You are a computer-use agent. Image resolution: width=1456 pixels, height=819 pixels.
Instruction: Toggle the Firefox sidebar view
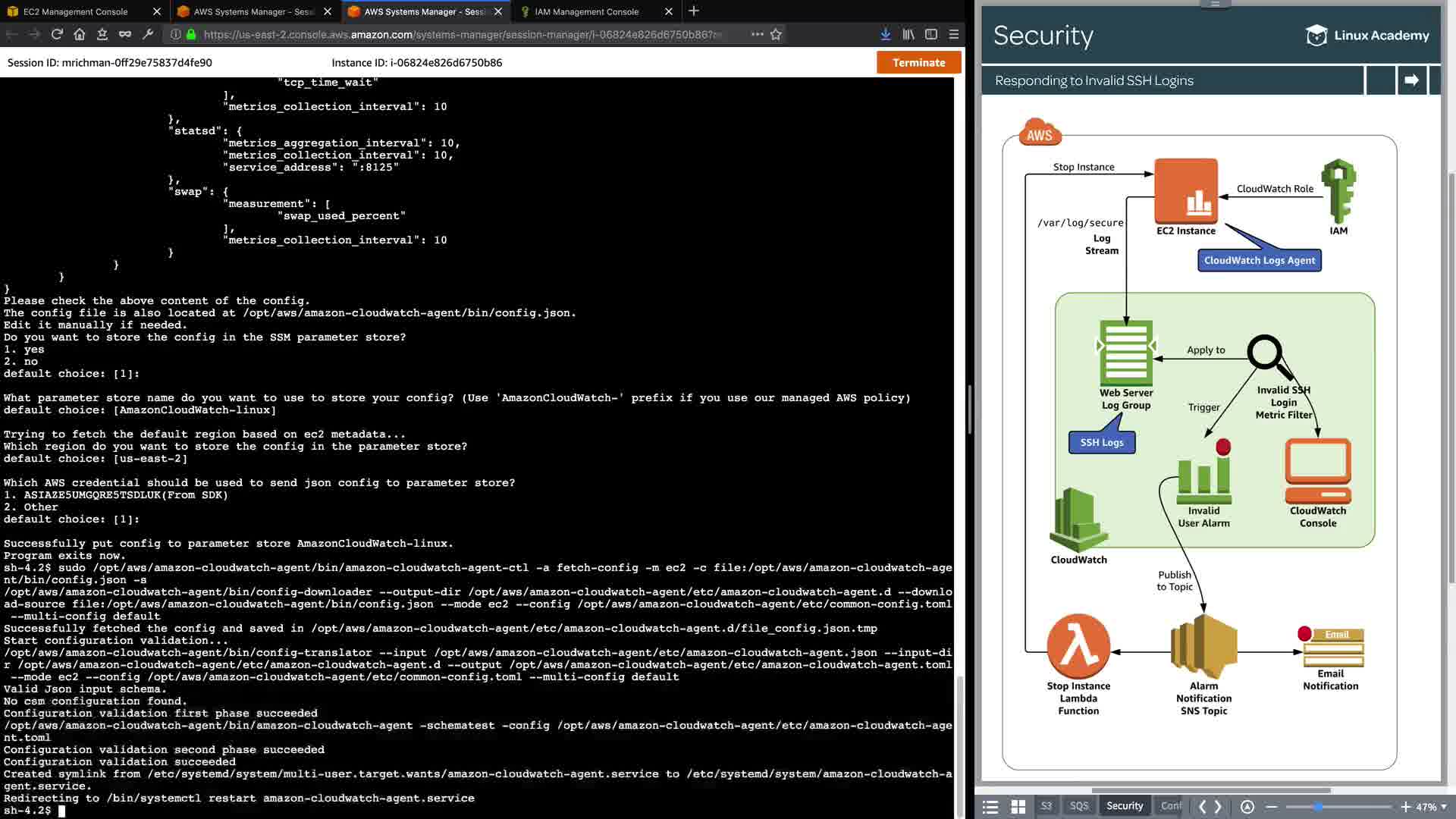tap(931, 34)
